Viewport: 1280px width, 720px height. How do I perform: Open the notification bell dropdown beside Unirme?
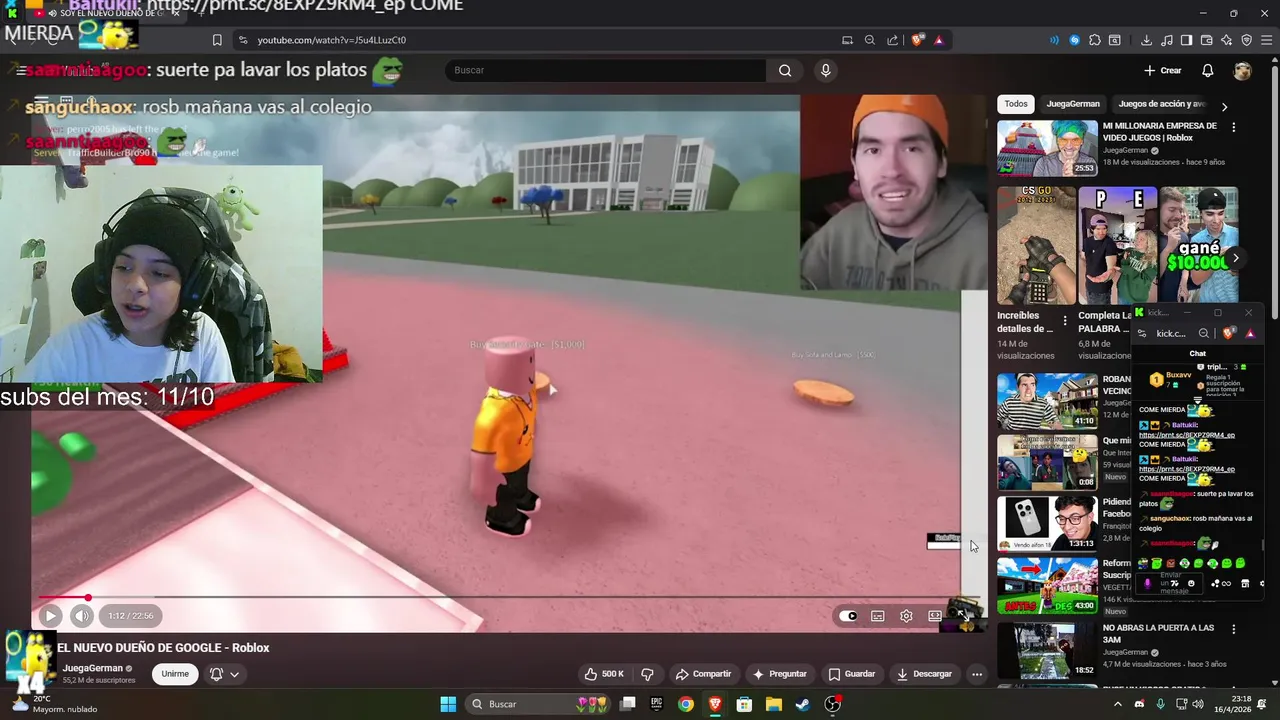224,674
